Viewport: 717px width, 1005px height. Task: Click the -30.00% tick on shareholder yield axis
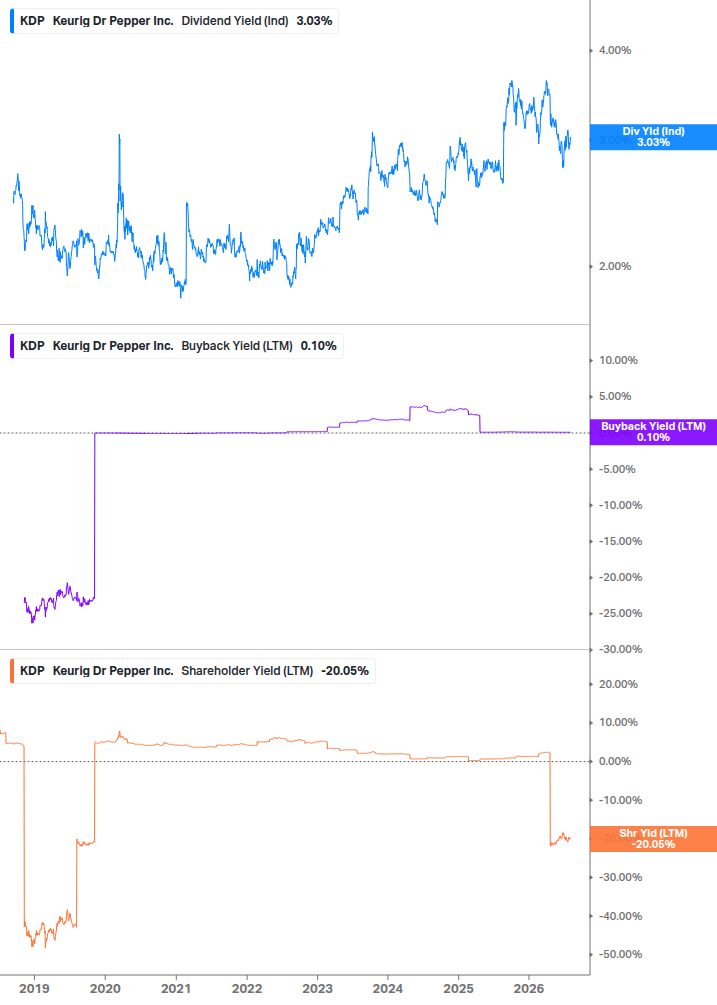point(620,877)
